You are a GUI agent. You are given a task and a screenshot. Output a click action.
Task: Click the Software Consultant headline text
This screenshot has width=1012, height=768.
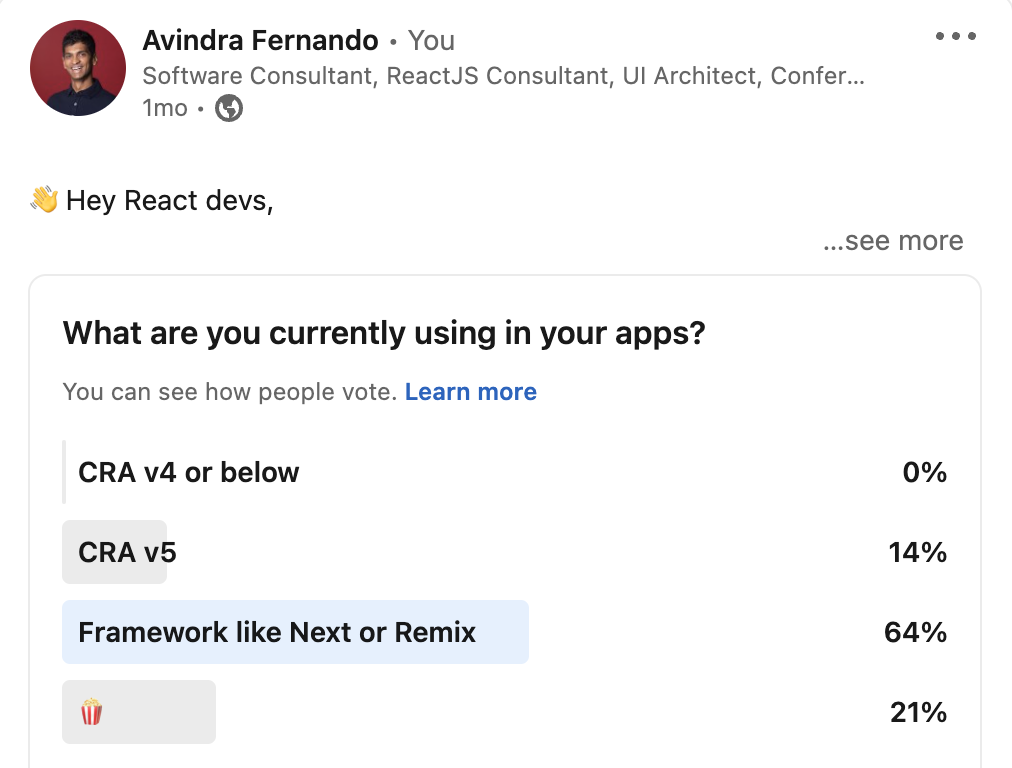502,76
